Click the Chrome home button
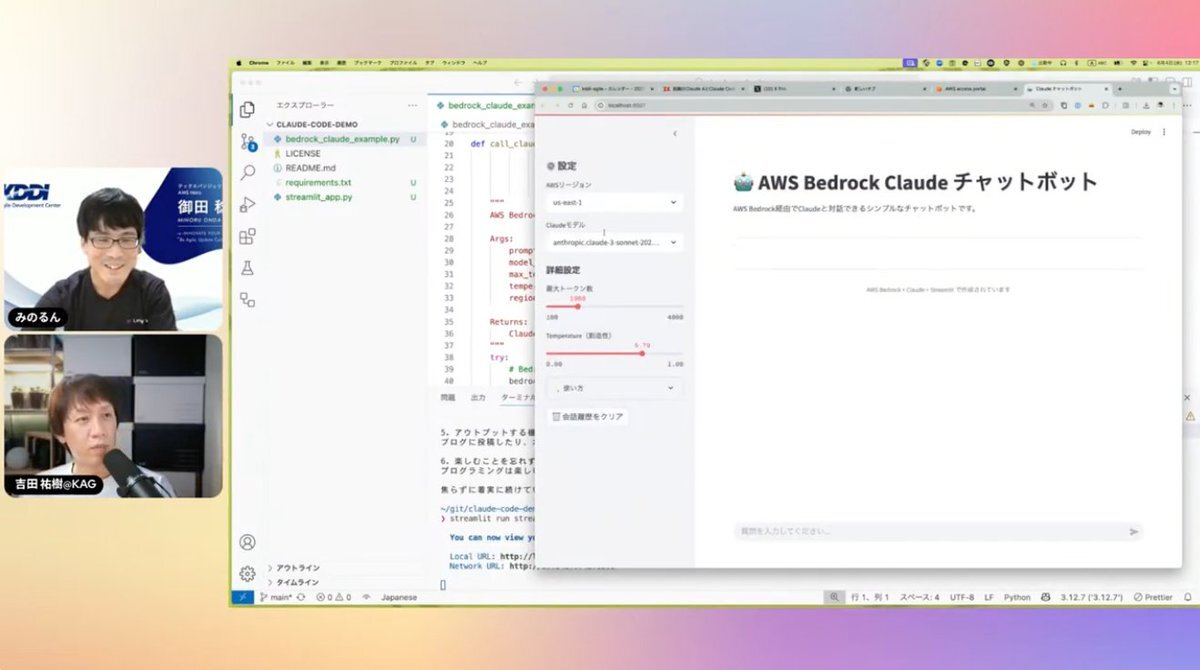Image resolution: width=1200 pixels, height=670 pixels. [x=584, y=105]
